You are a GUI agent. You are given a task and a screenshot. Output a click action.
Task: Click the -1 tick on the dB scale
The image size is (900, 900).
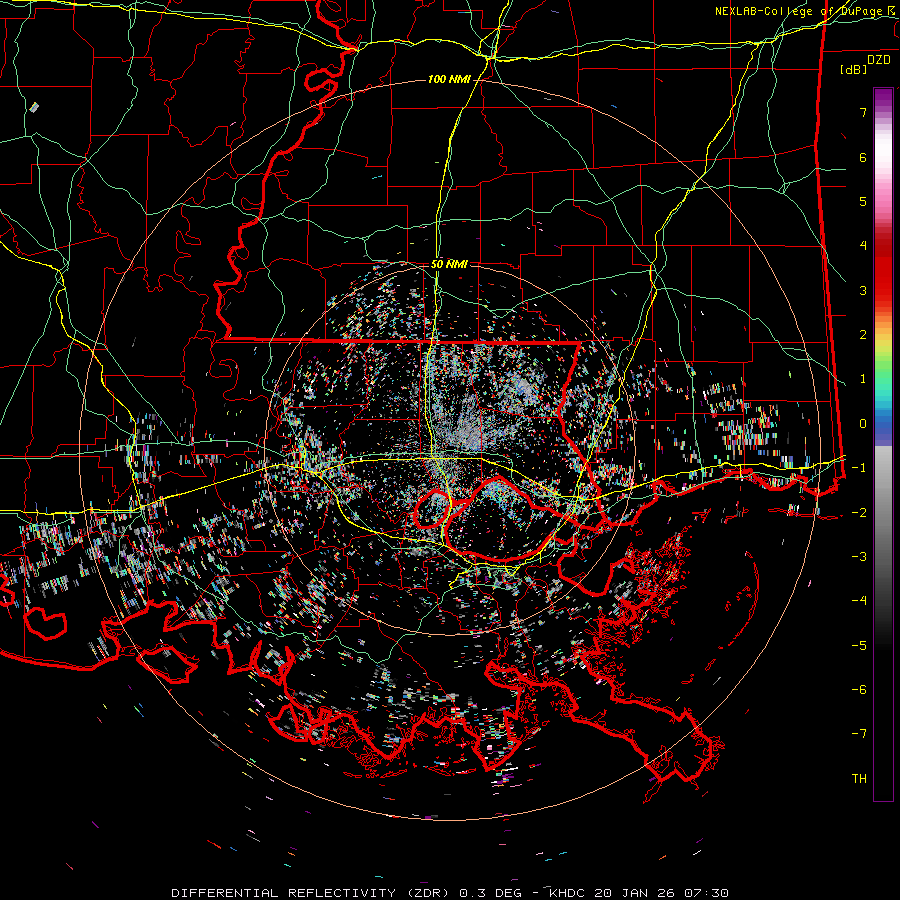[x=859, y=468]
